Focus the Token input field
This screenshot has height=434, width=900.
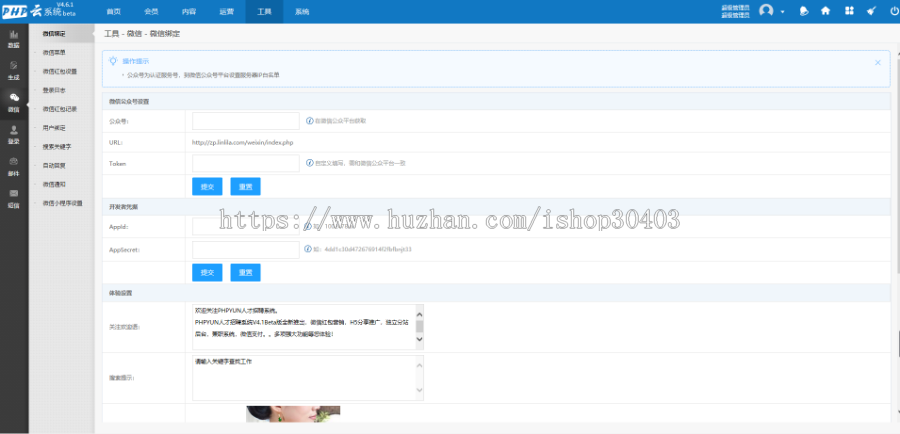coord(246,163)
